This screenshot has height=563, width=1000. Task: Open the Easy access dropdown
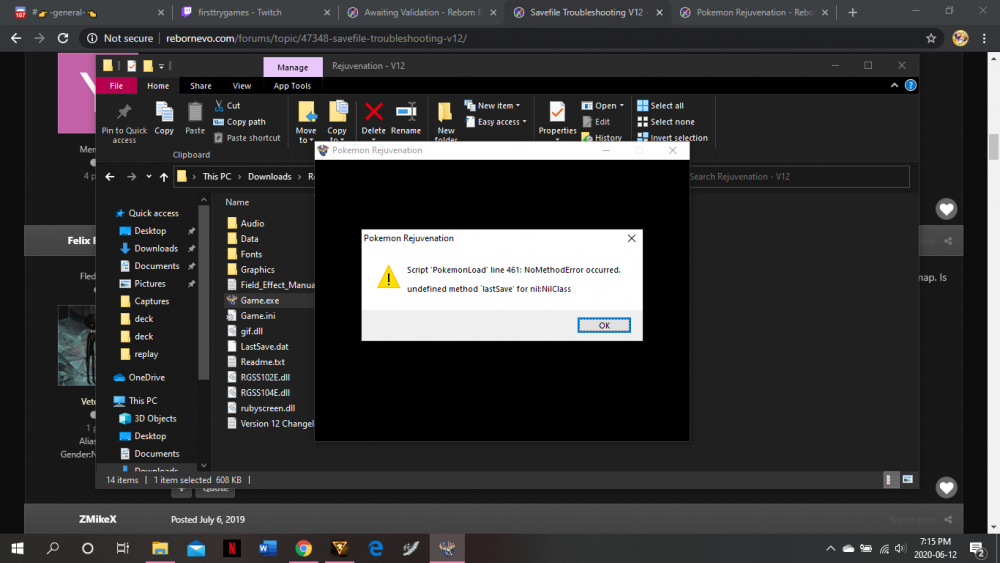496,122
